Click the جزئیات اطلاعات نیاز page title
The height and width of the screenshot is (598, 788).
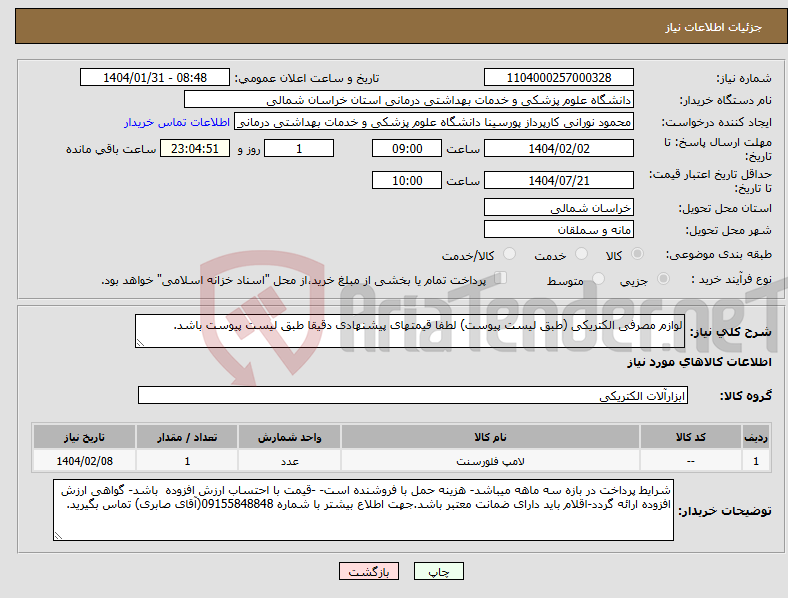click(x=714, y=27)
